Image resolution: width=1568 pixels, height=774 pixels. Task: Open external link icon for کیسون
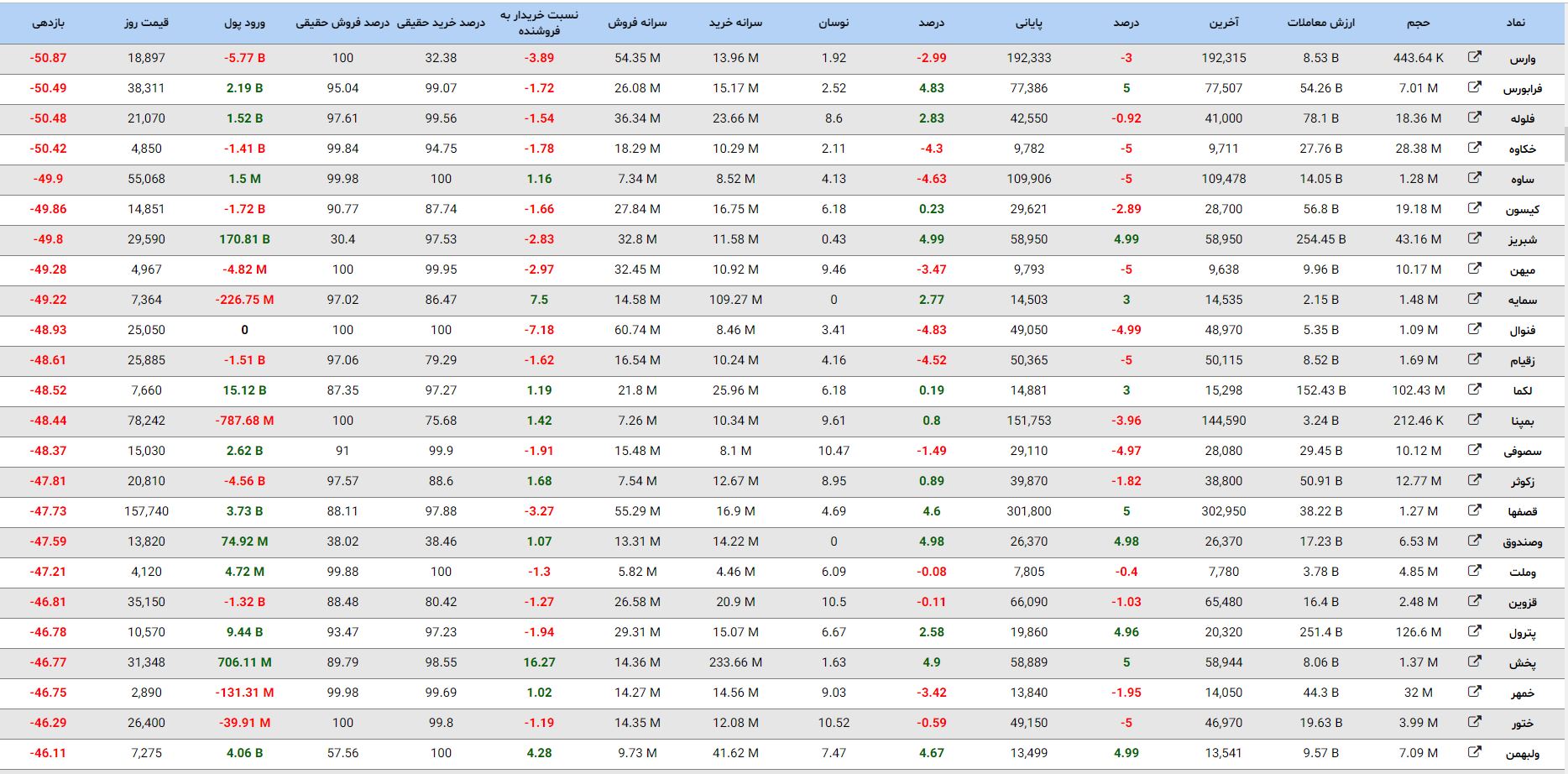(1475, 208)
